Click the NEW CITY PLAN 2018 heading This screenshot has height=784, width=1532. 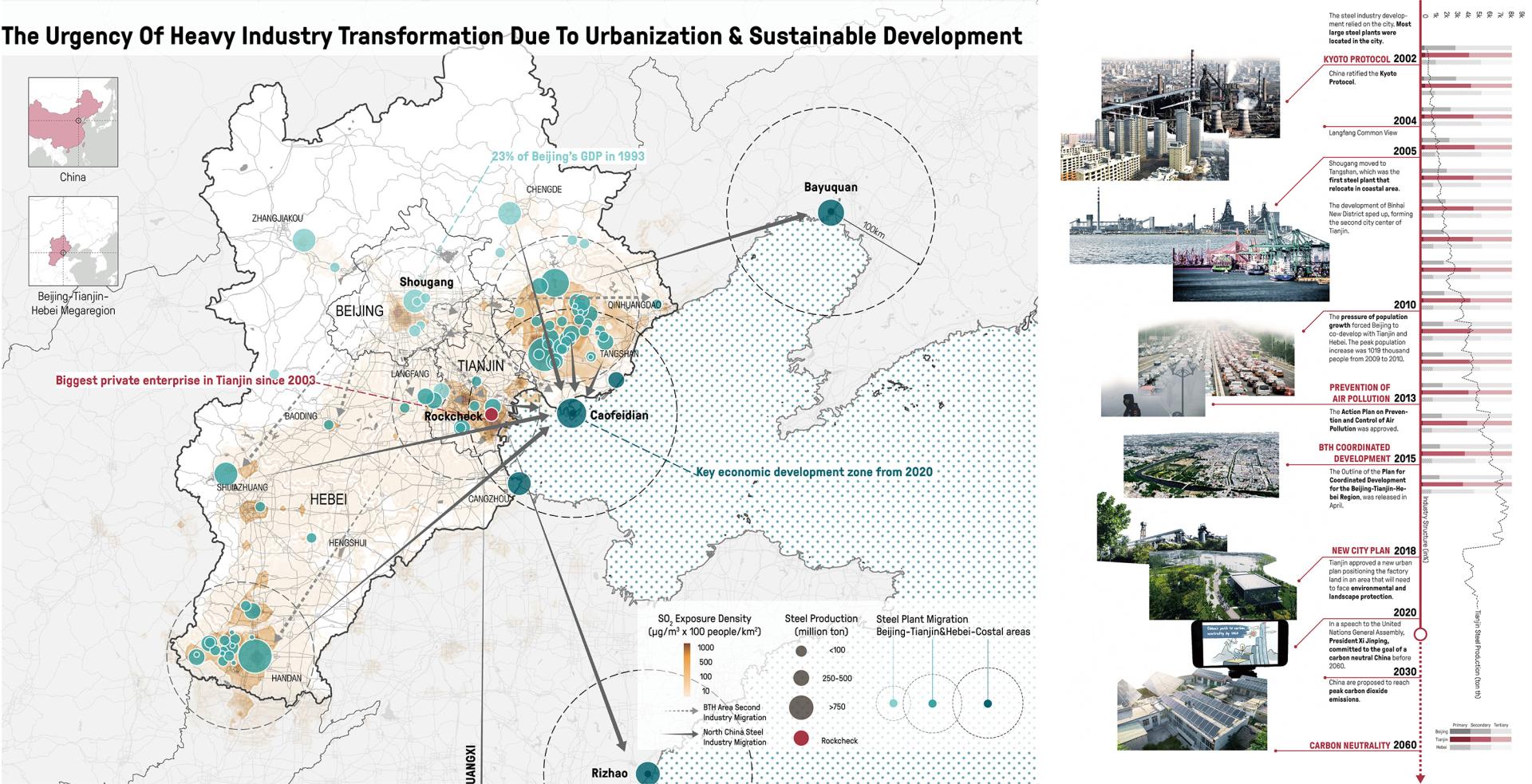[x=1374, y=550]
